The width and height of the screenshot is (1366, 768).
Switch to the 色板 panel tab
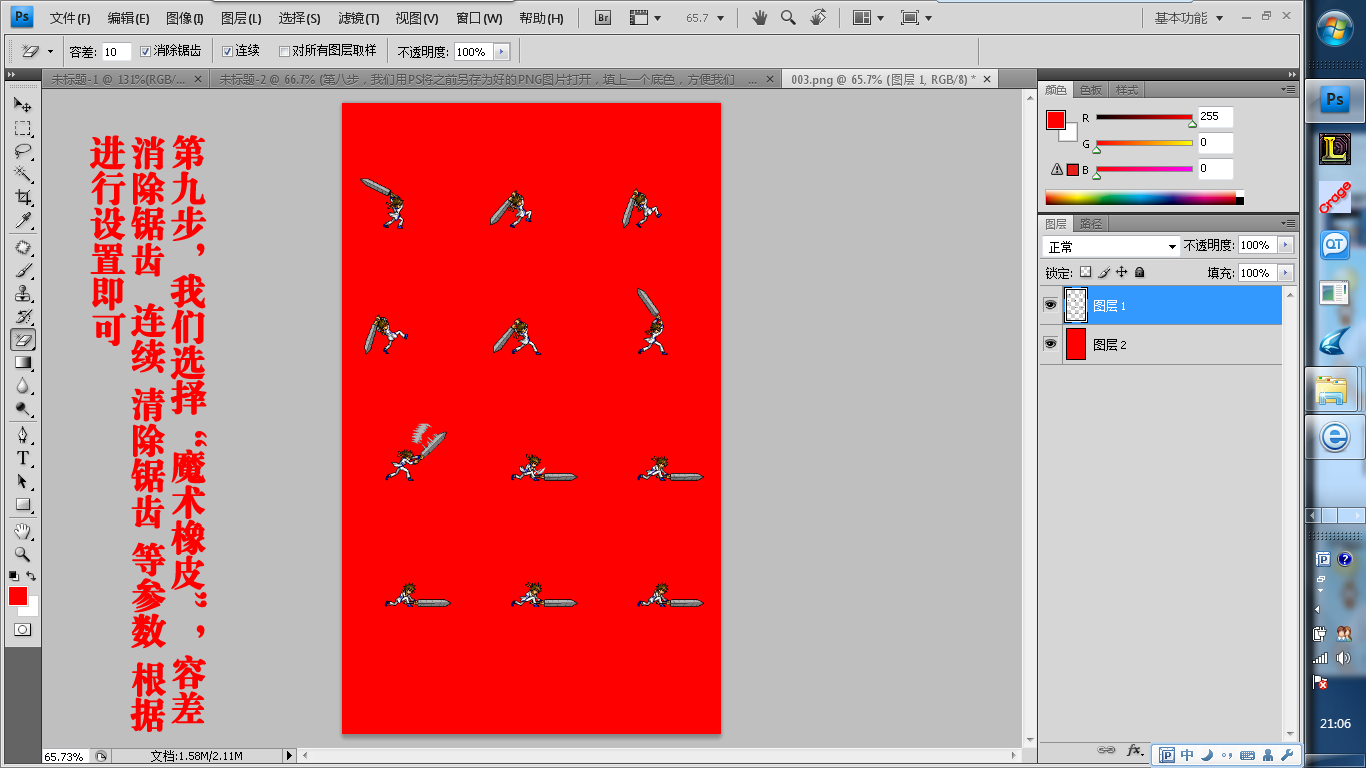[1090, 90]
